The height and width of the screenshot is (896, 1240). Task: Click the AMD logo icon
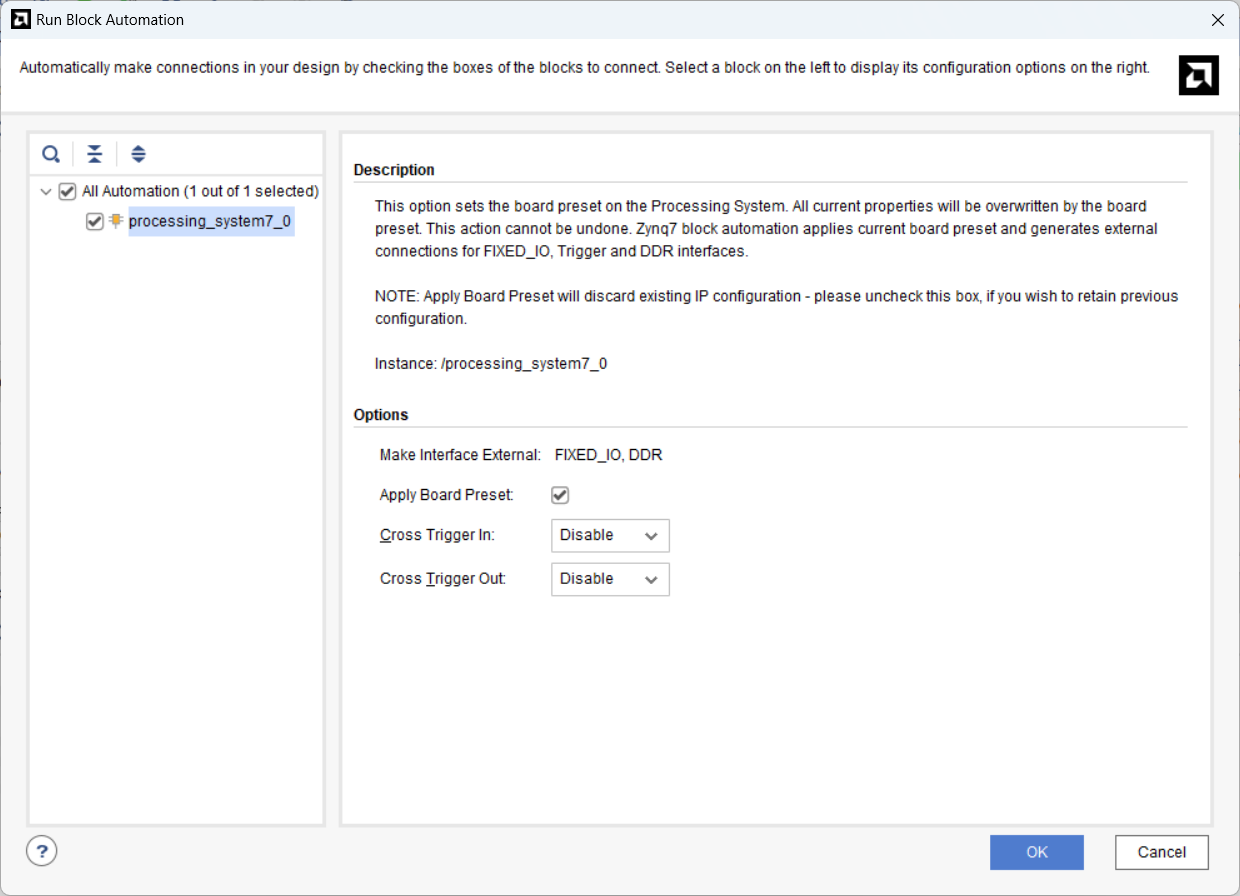(x=1198, y=75)
